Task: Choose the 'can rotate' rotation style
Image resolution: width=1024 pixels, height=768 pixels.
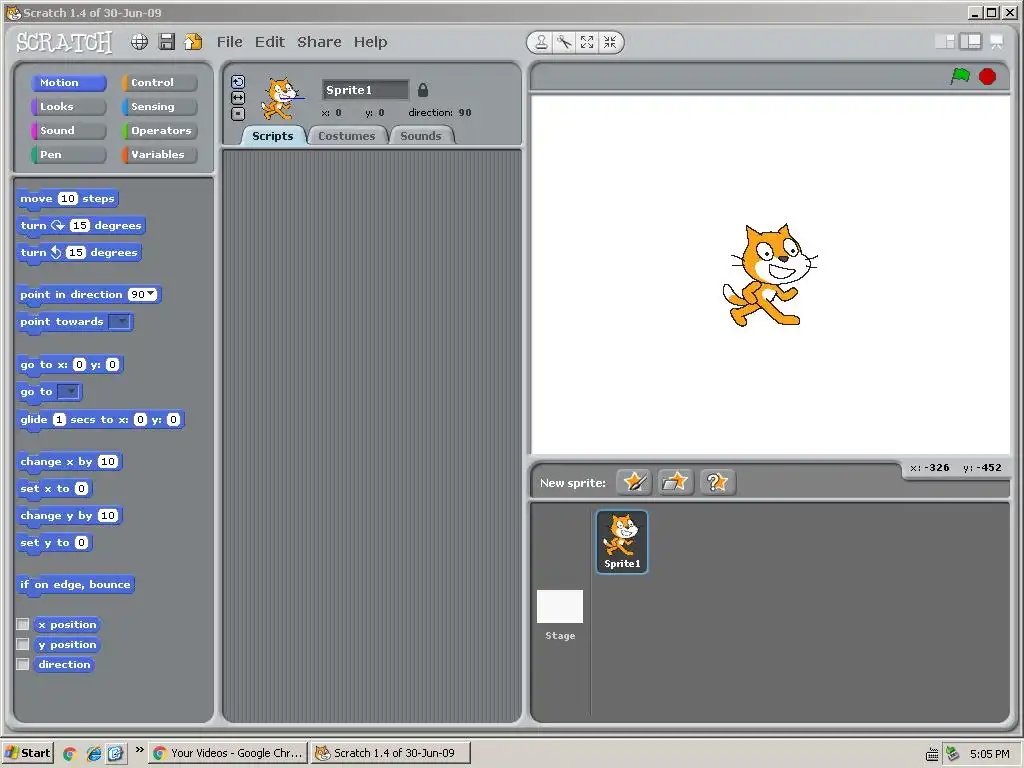Action: pos(238,82)
